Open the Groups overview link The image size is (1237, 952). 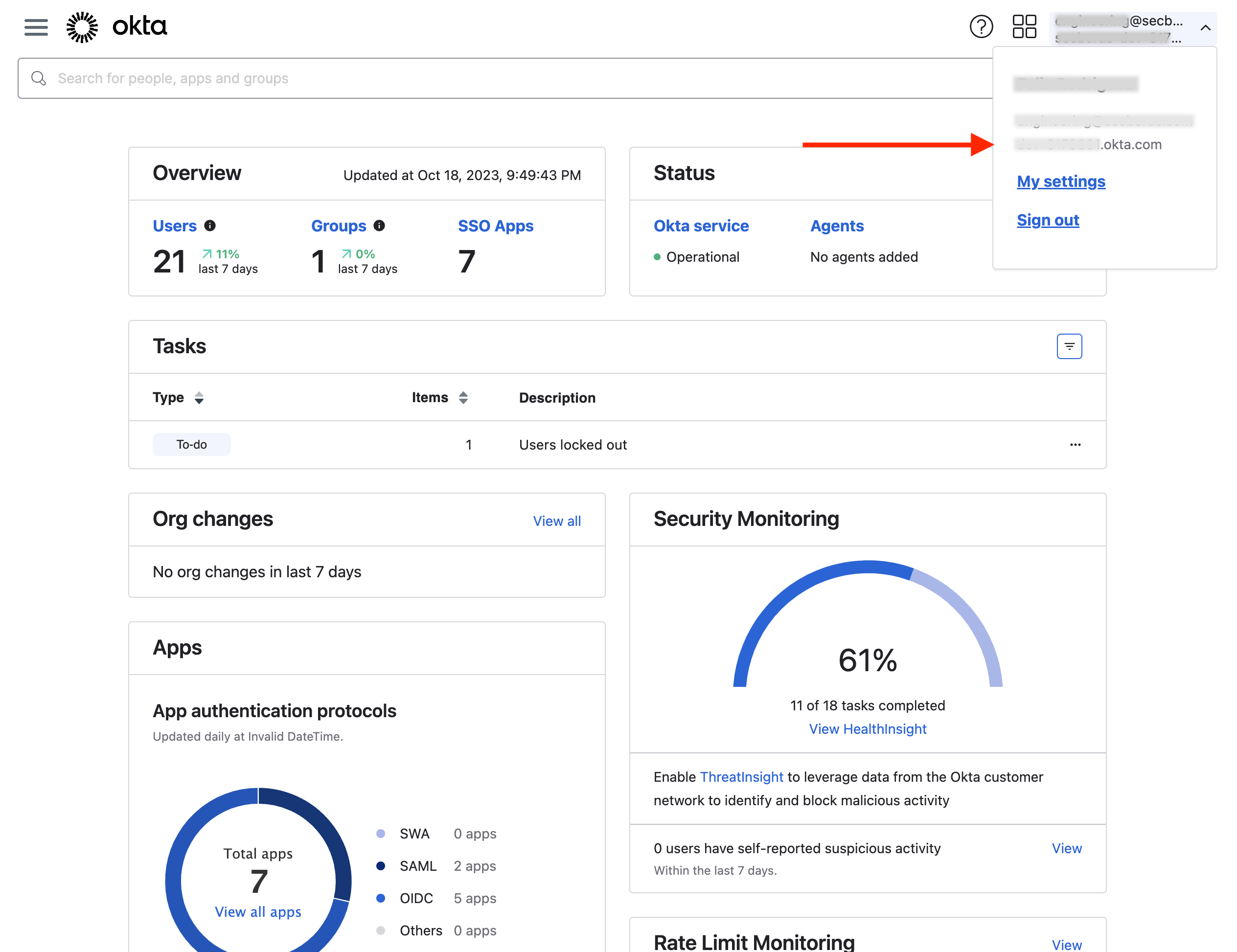point(339,226)
